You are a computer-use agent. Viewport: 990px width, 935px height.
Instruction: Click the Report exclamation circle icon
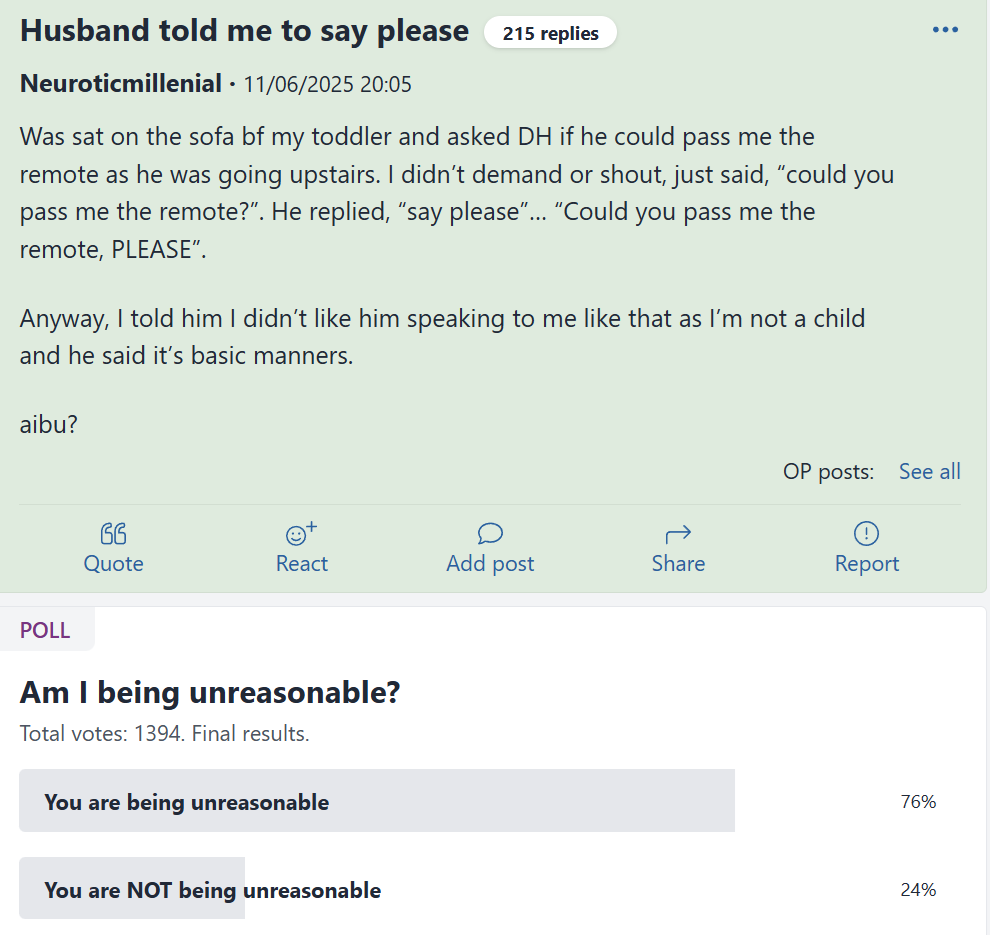[866, 533]
